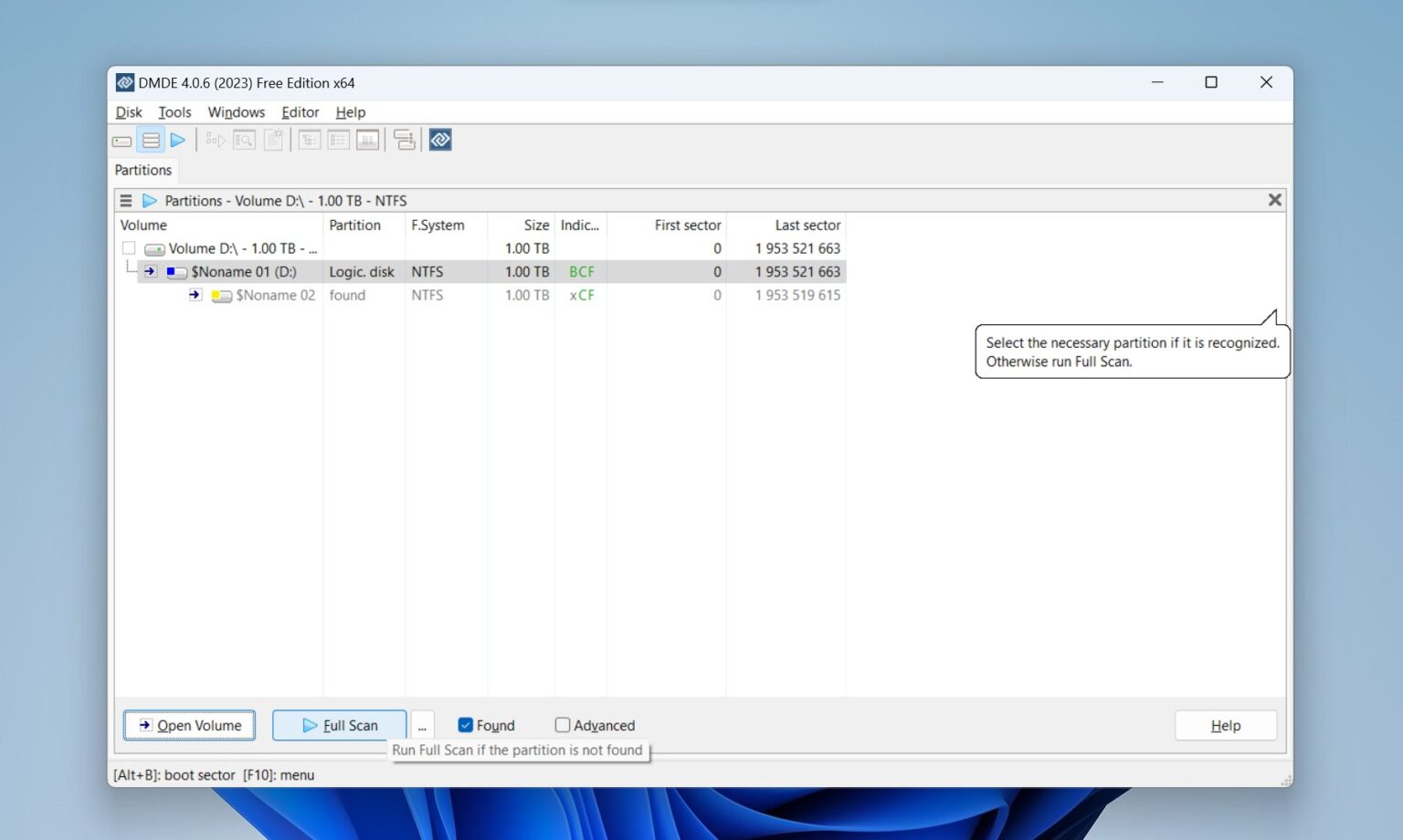Click the tiled windows toolbar icon
The height and width of the screenshot is (840, 1403).
[x=405, y=140]
